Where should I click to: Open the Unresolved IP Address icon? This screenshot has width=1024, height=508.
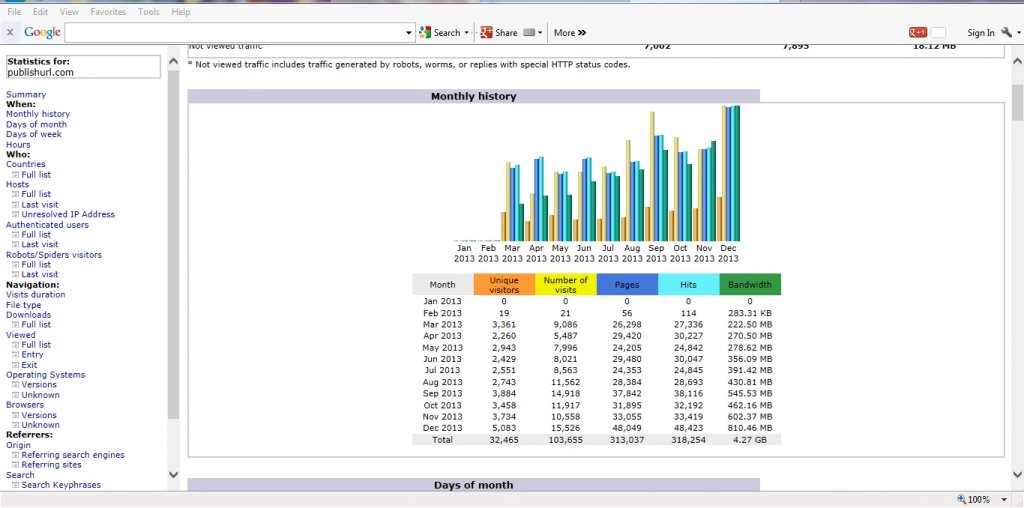tap(16, 214)
